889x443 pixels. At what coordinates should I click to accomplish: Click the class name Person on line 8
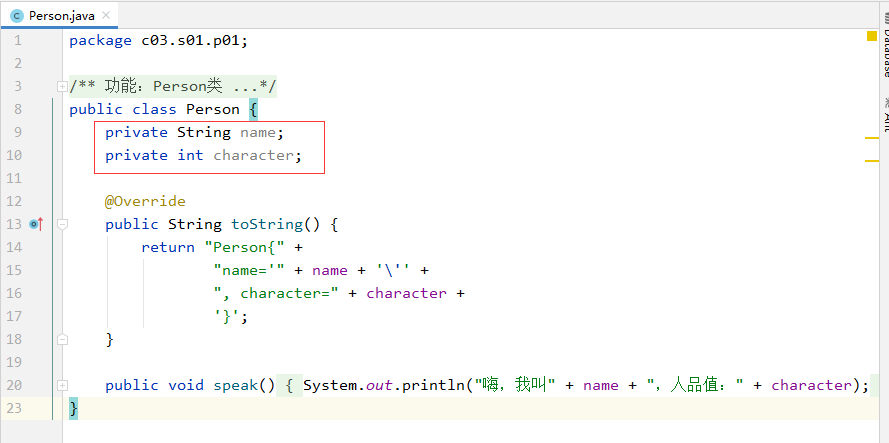[x=213, y=109]
